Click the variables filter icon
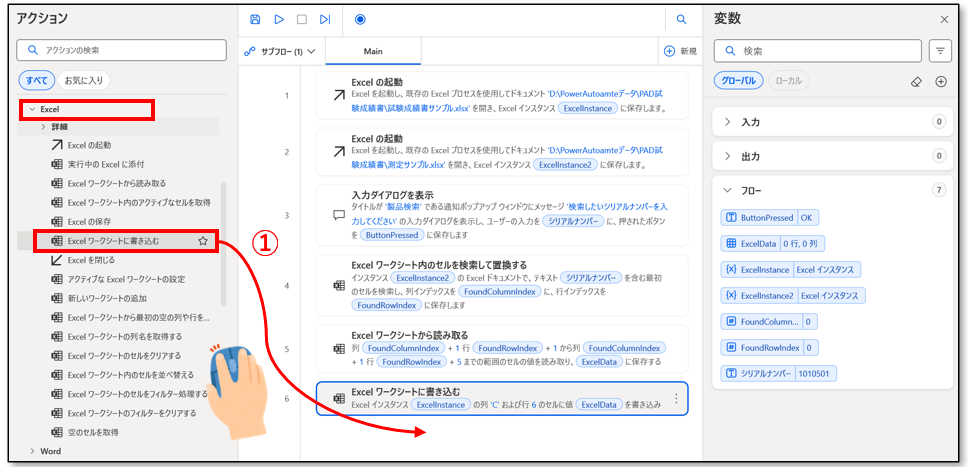Viewport: 968px width, 467px height. [940, 50]
